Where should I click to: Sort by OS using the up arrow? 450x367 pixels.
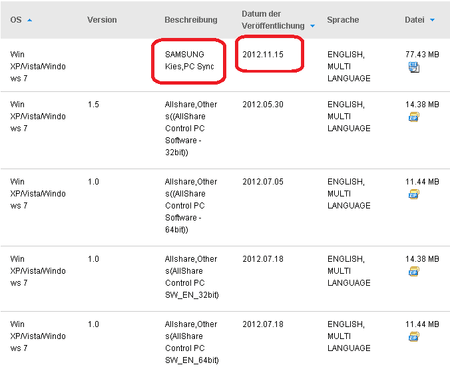coord(29,20)
